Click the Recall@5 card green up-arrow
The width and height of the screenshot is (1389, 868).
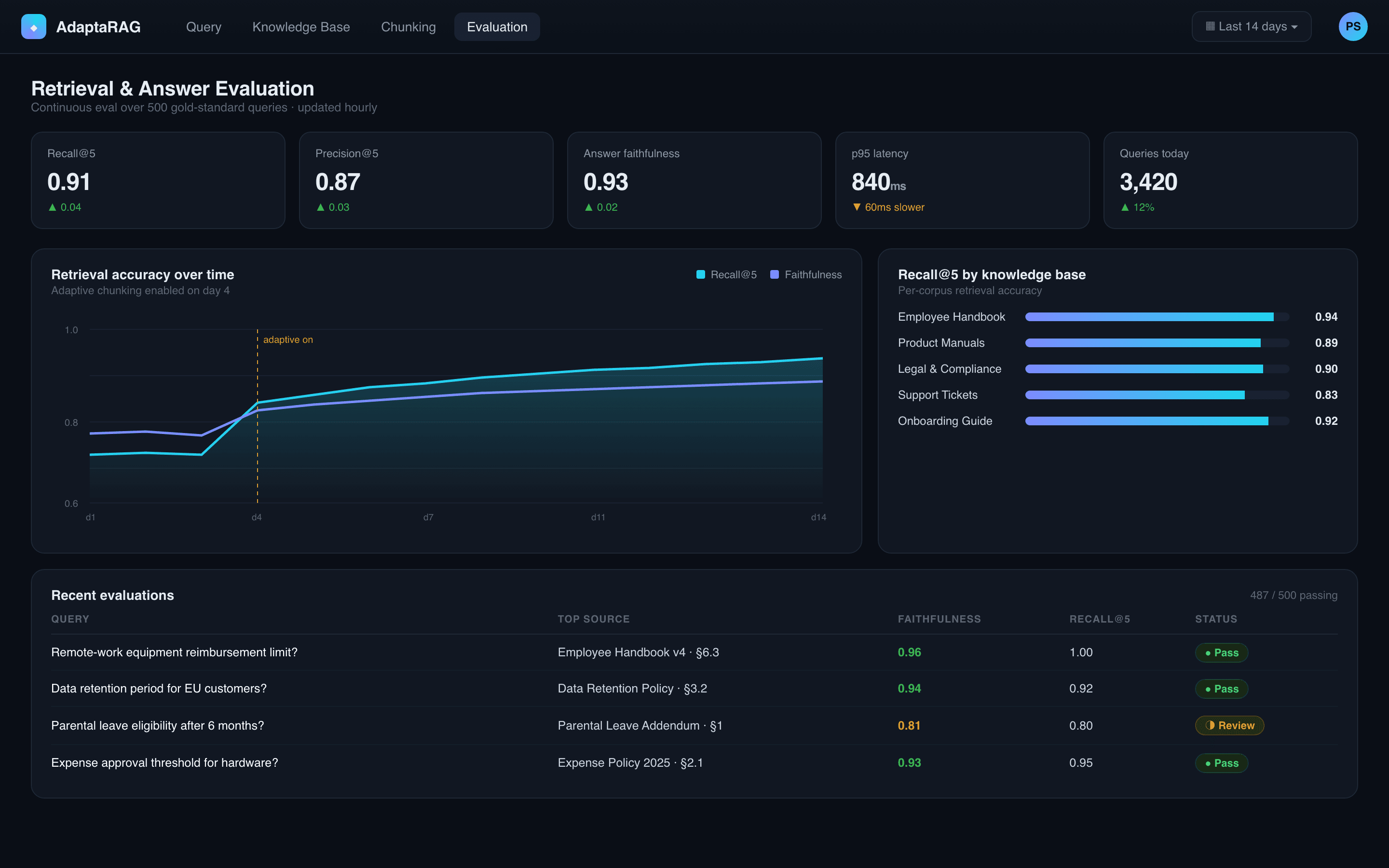(x=52, y=207)
